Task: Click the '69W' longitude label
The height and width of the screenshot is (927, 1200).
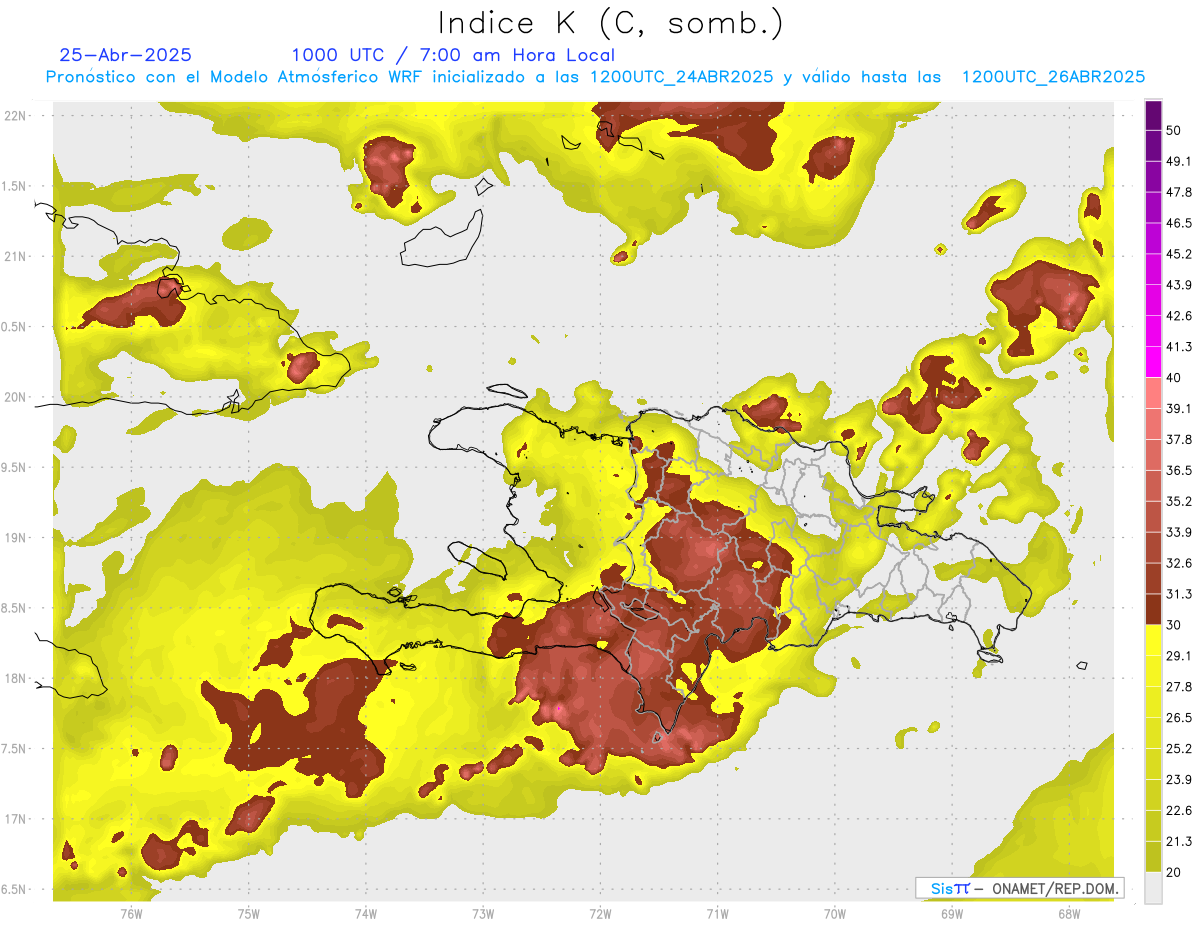Action: click(951, 913)
